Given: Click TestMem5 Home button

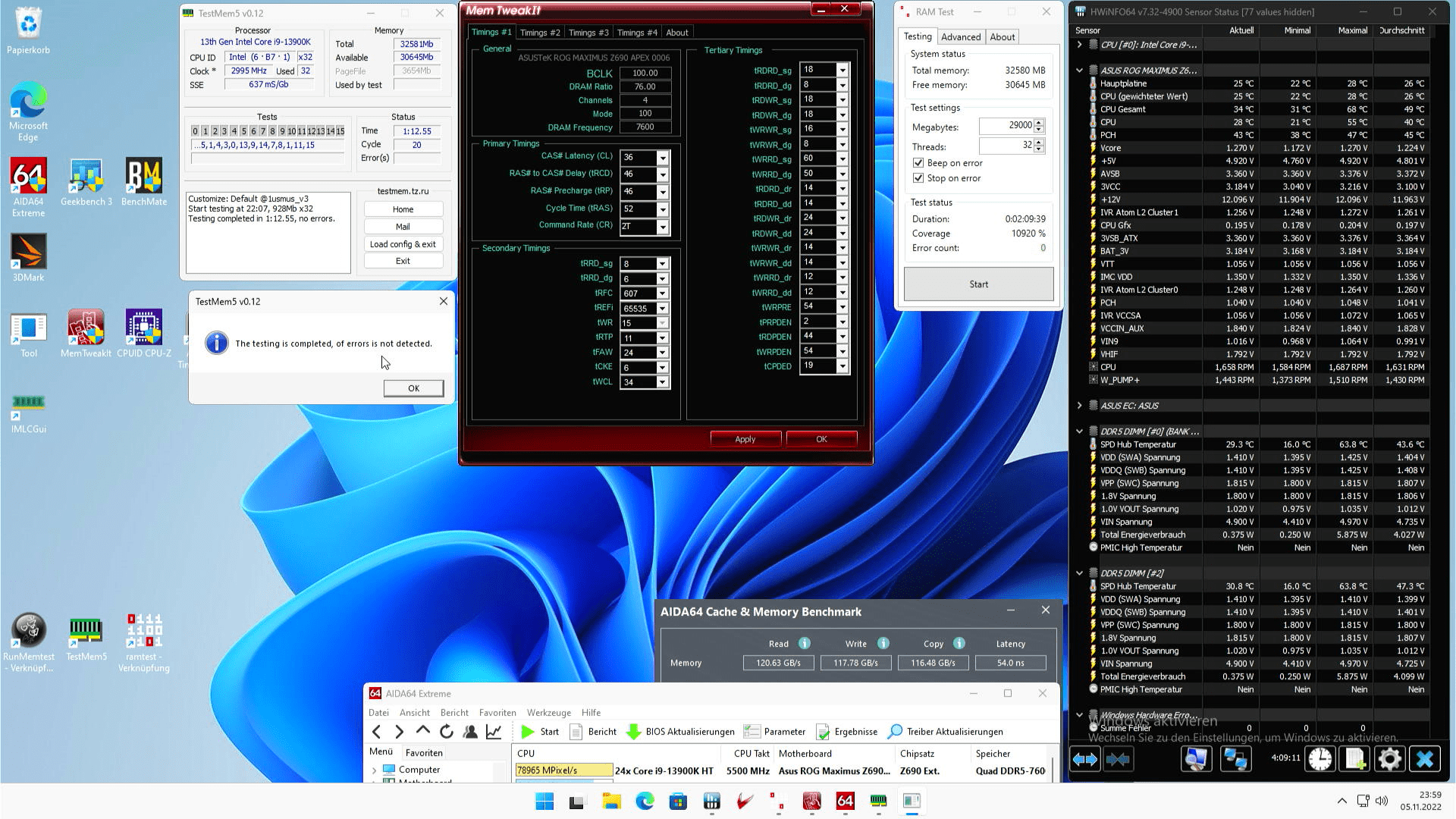Looking at the screenshot, I should pyautogui.click(x=403, y=209).
